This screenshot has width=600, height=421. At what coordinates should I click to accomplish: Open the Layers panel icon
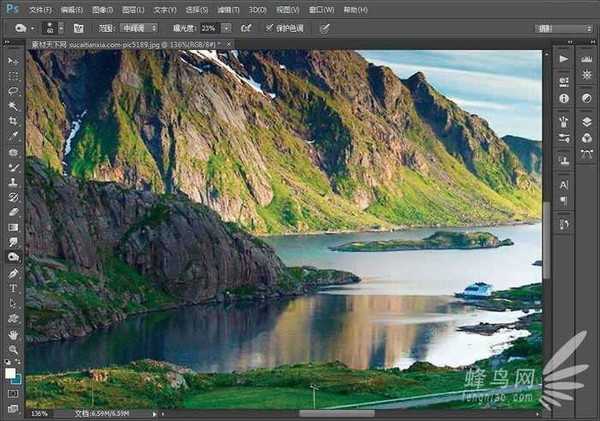click(x=564, y=121)
